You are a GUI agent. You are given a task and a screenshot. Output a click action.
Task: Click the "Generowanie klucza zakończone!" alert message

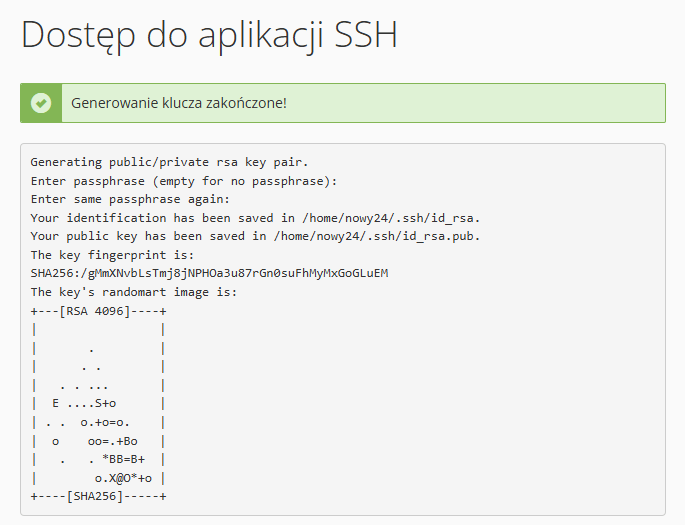click(179, 103)
